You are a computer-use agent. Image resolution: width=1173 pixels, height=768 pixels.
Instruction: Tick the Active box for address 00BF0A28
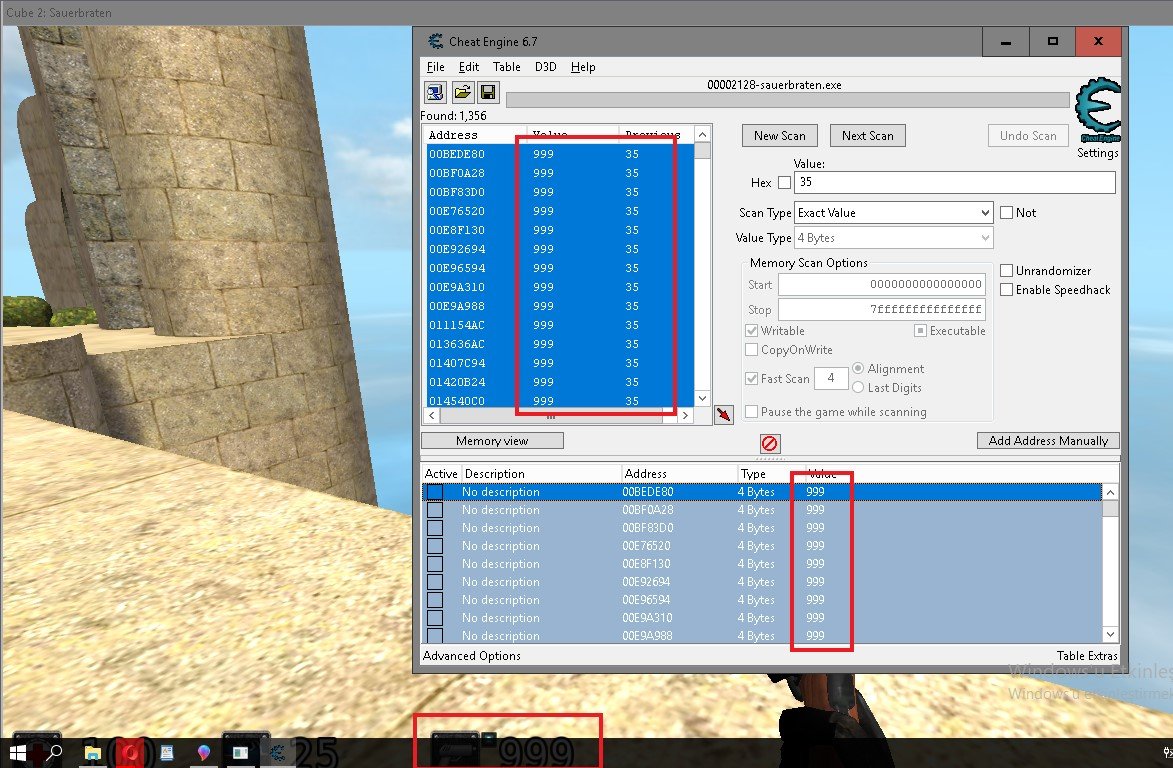click(x=435, y=510)
